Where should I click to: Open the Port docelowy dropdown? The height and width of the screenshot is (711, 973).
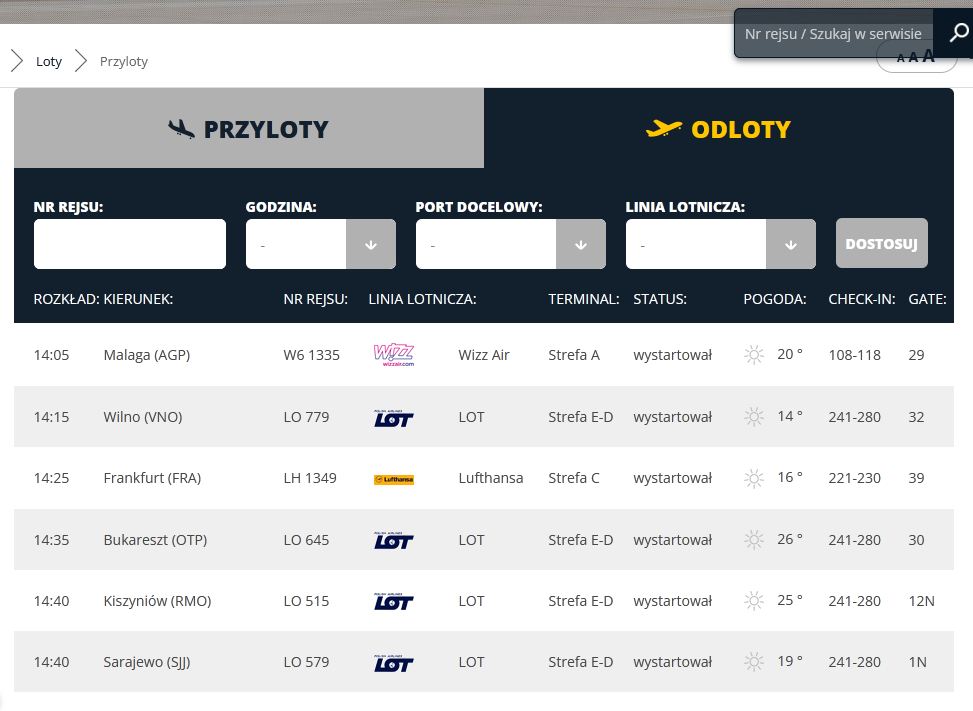click(580, 244)
